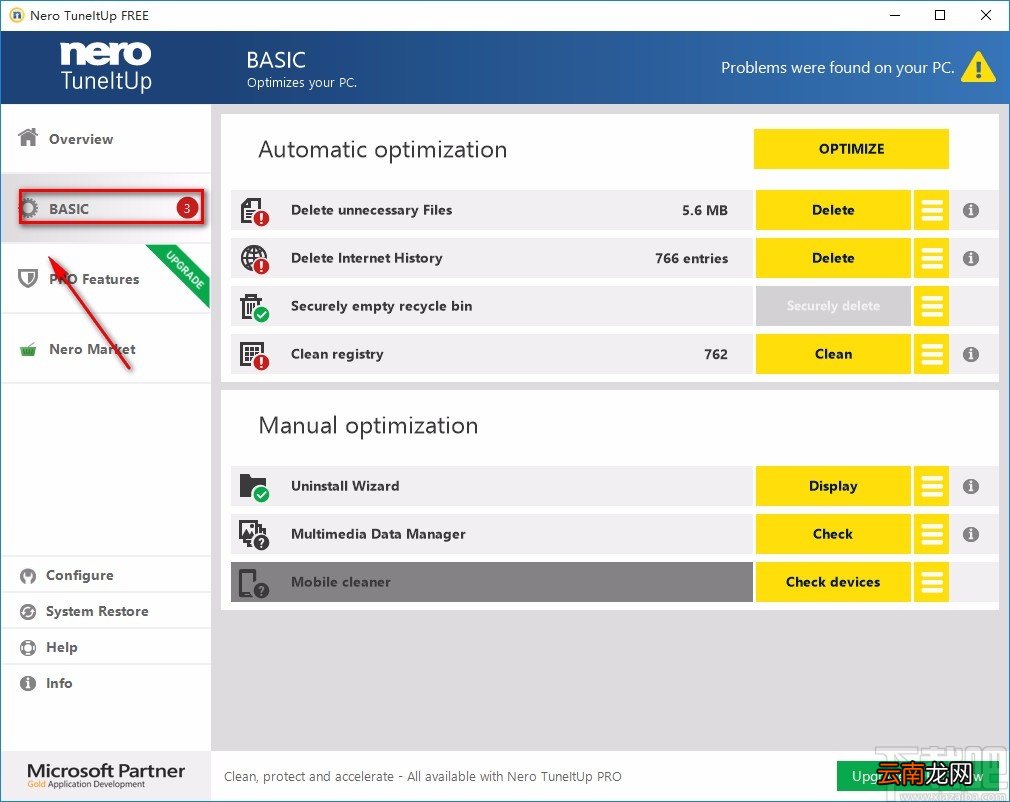Click the Nero Market basket icon

[x=28, y=350]
